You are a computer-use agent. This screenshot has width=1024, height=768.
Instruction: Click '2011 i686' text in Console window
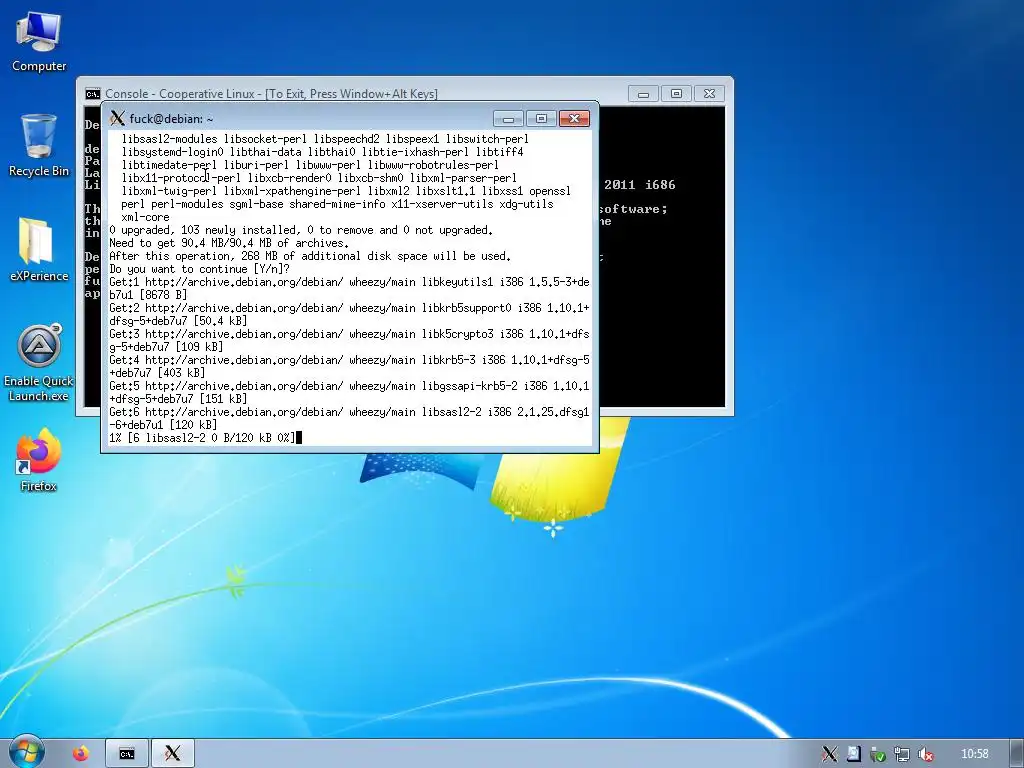coord(639,185)
